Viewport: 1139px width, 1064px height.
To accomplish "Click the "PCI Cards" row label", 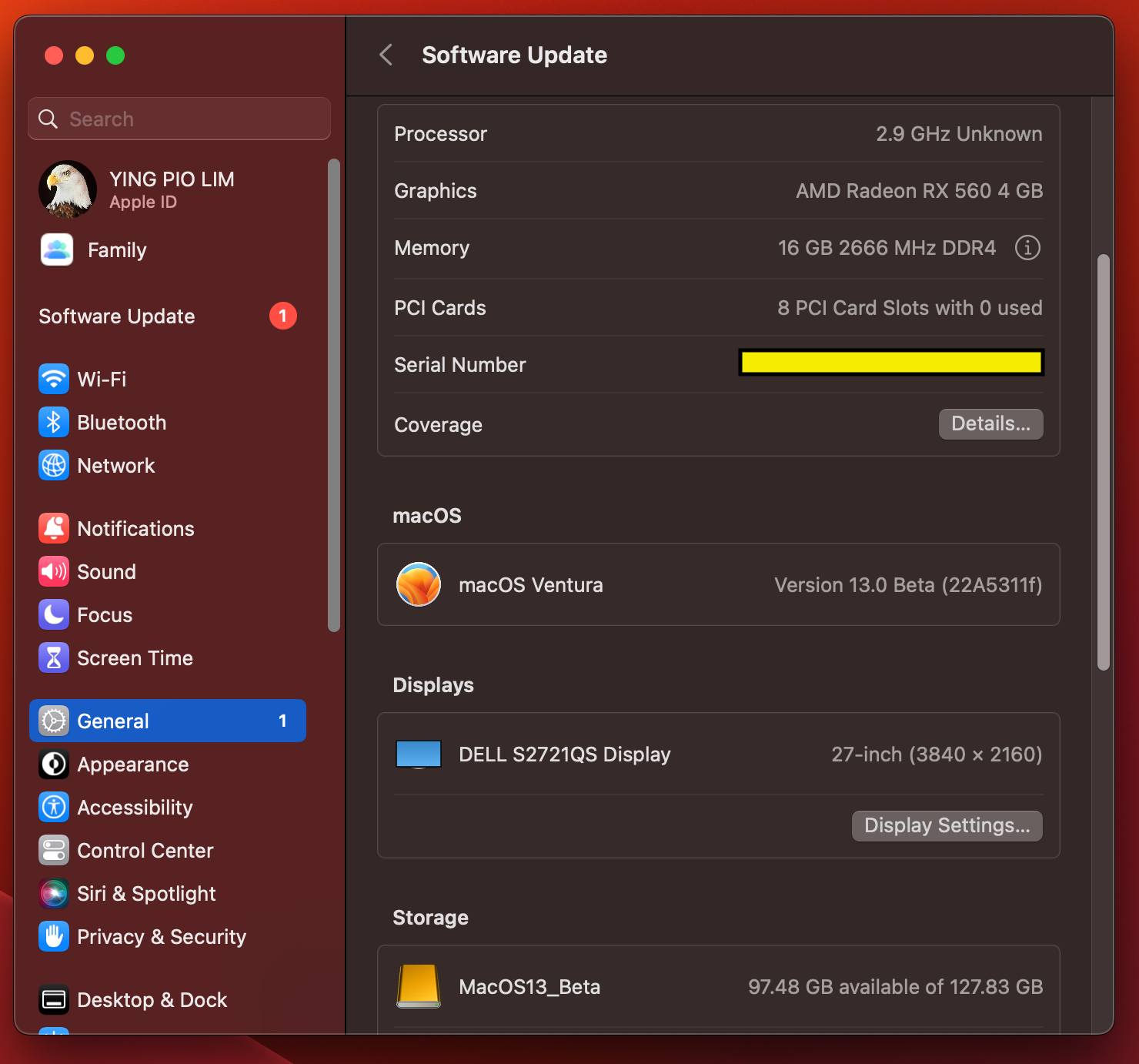I will click(x=439, y=308).
